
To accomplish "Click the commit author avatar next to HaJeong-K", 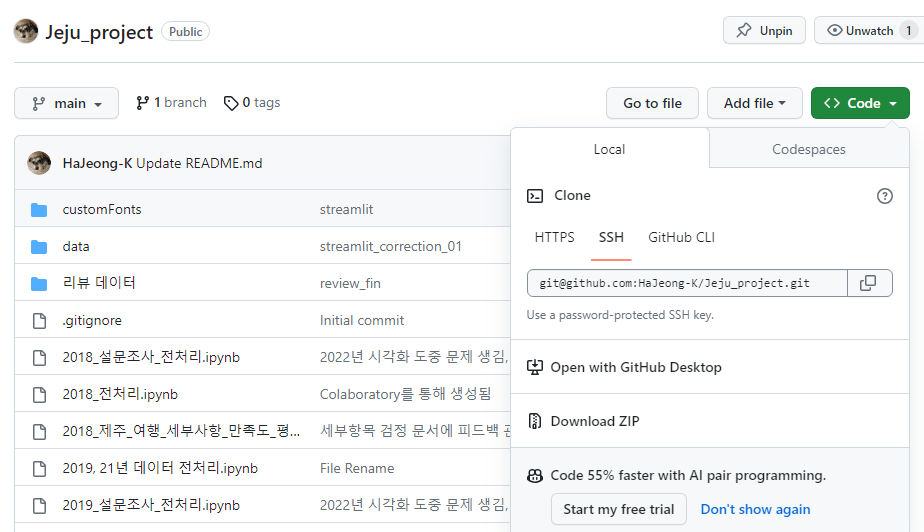I will pos(39,163).
